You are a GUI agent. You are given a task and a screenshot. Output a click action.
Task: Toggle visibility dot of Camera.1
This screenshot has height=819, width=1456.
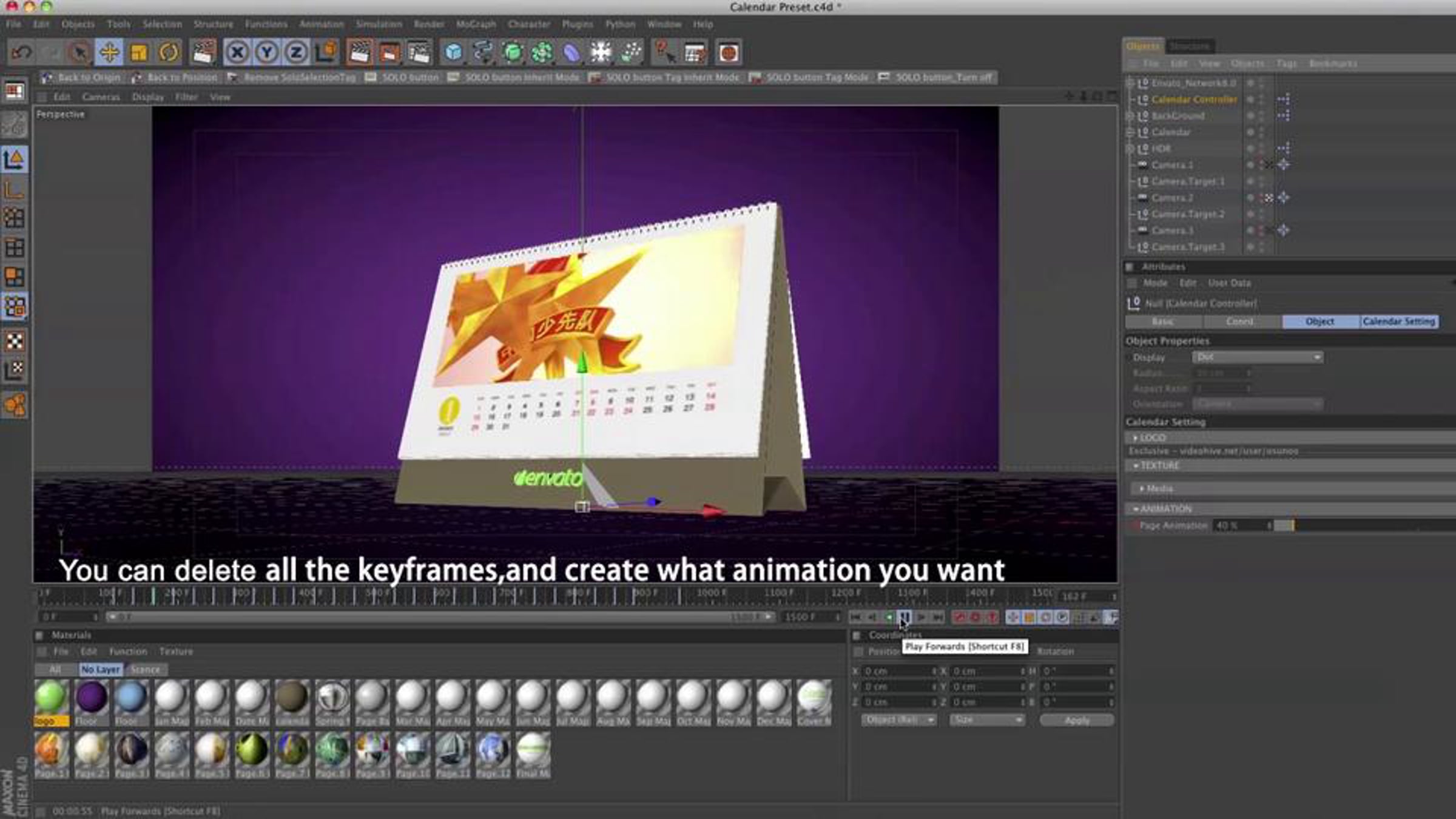click(1250, 165)
